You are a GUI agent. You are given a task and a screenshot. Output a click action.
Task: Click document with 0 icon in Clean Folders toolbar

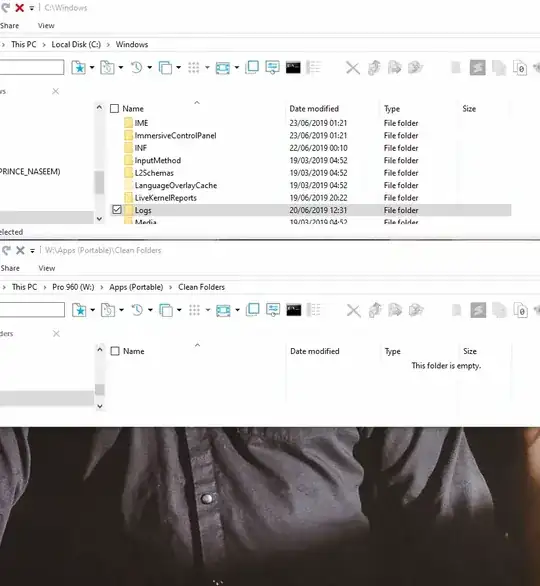(x=521, y=311)
